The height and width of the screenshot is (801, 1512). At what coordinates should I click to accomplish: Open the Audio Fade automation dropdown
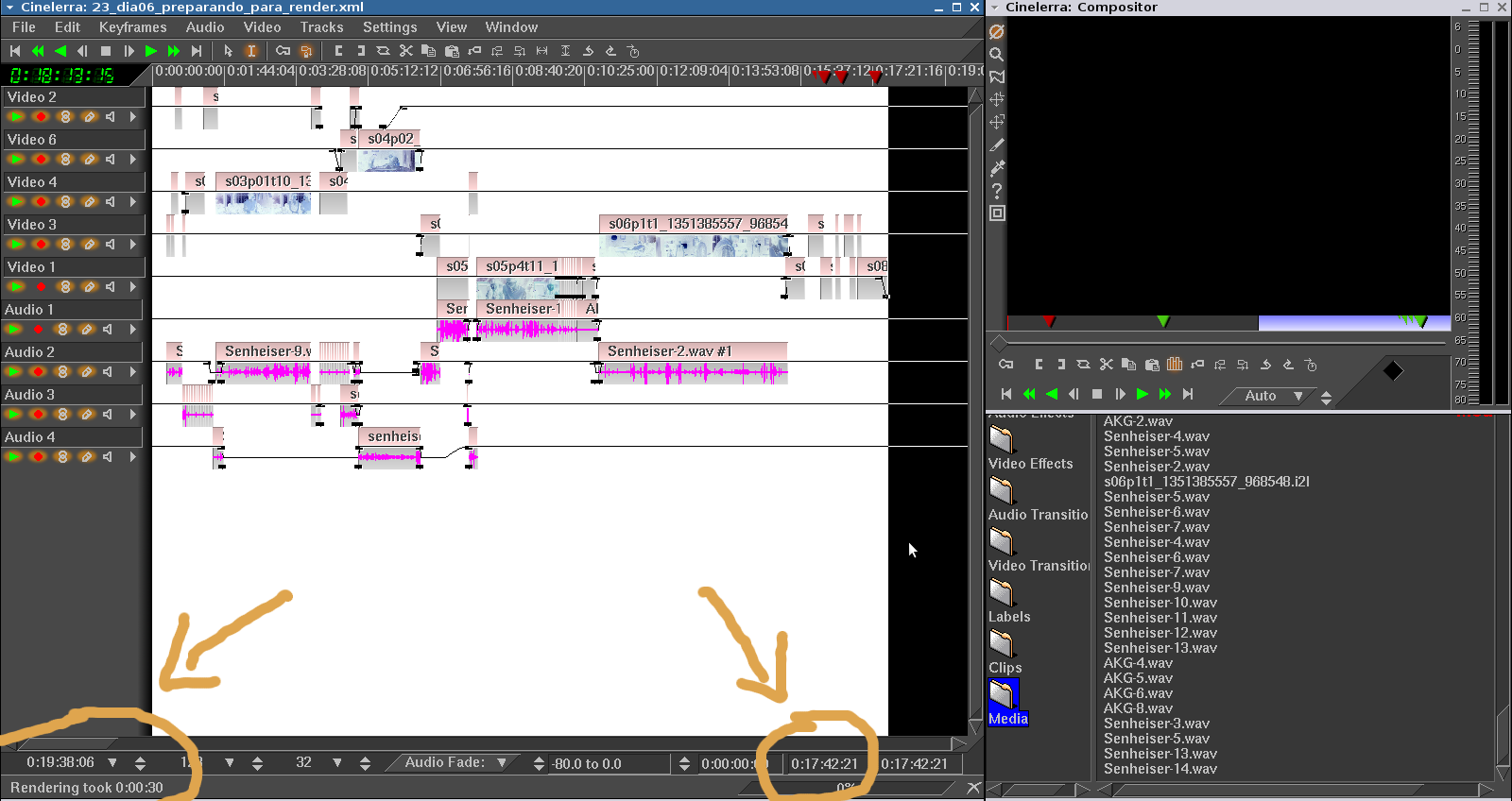pyautogui.click(x=502, y=762)
